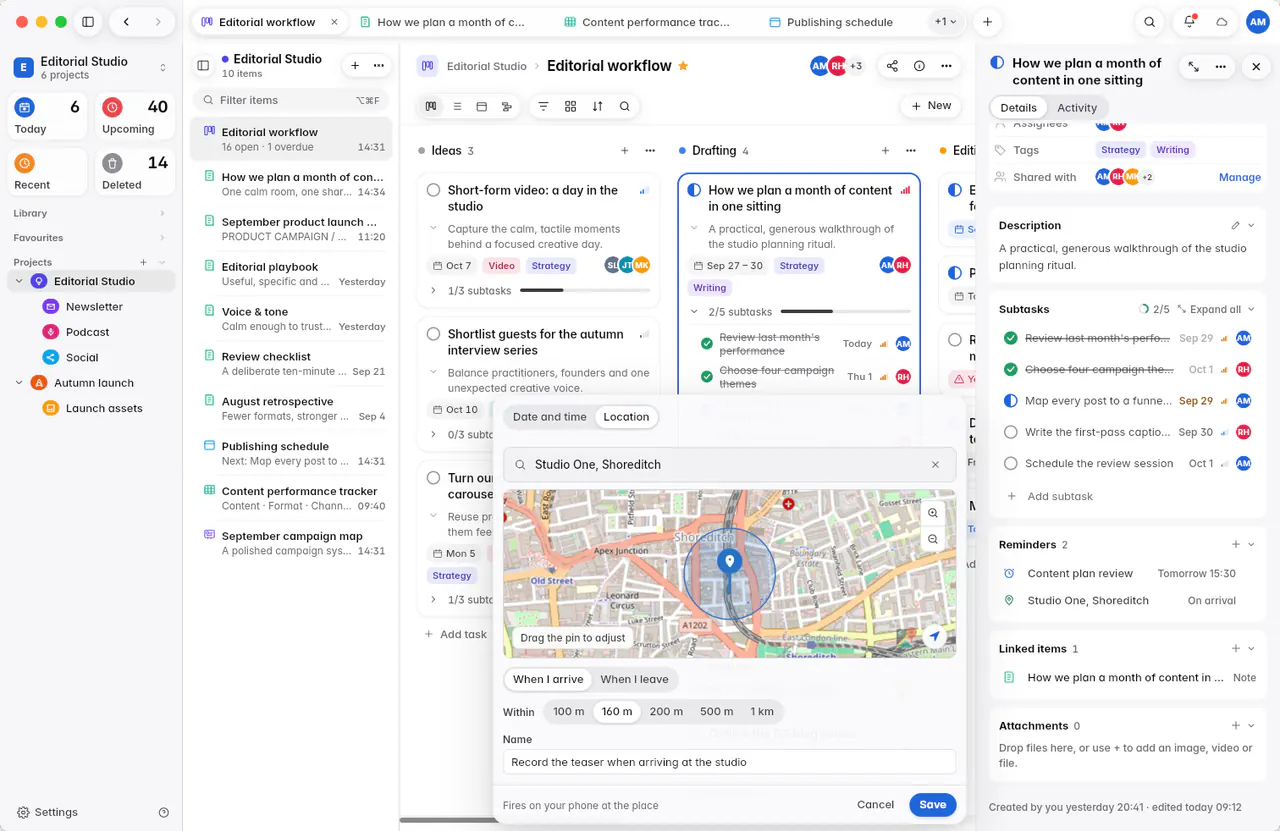The height and width of the screenshot is (831, 1280).
Task: Click the current location arrow on map
Action: tap(934, 636)
